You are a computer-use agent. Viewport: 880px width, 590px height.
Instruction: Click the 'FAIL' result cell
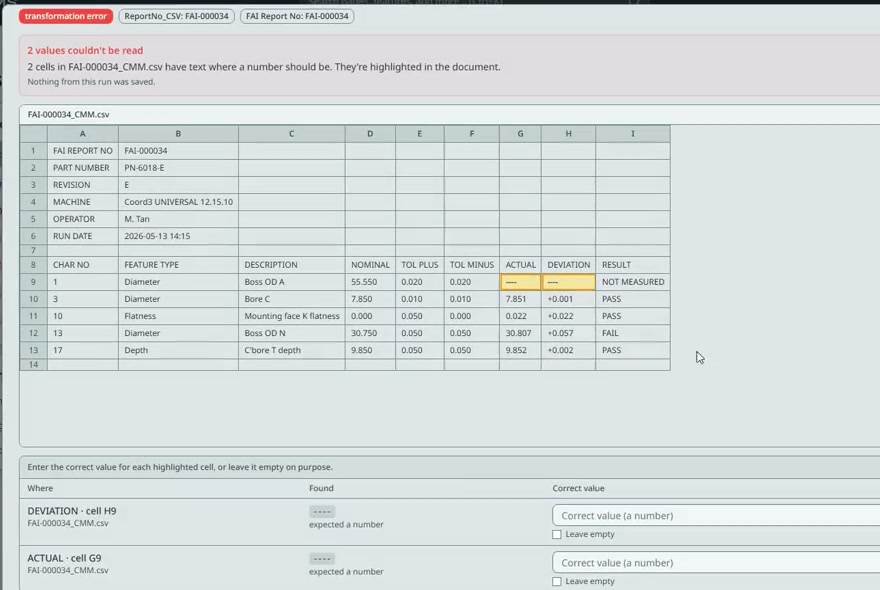(x=632, y=333)
